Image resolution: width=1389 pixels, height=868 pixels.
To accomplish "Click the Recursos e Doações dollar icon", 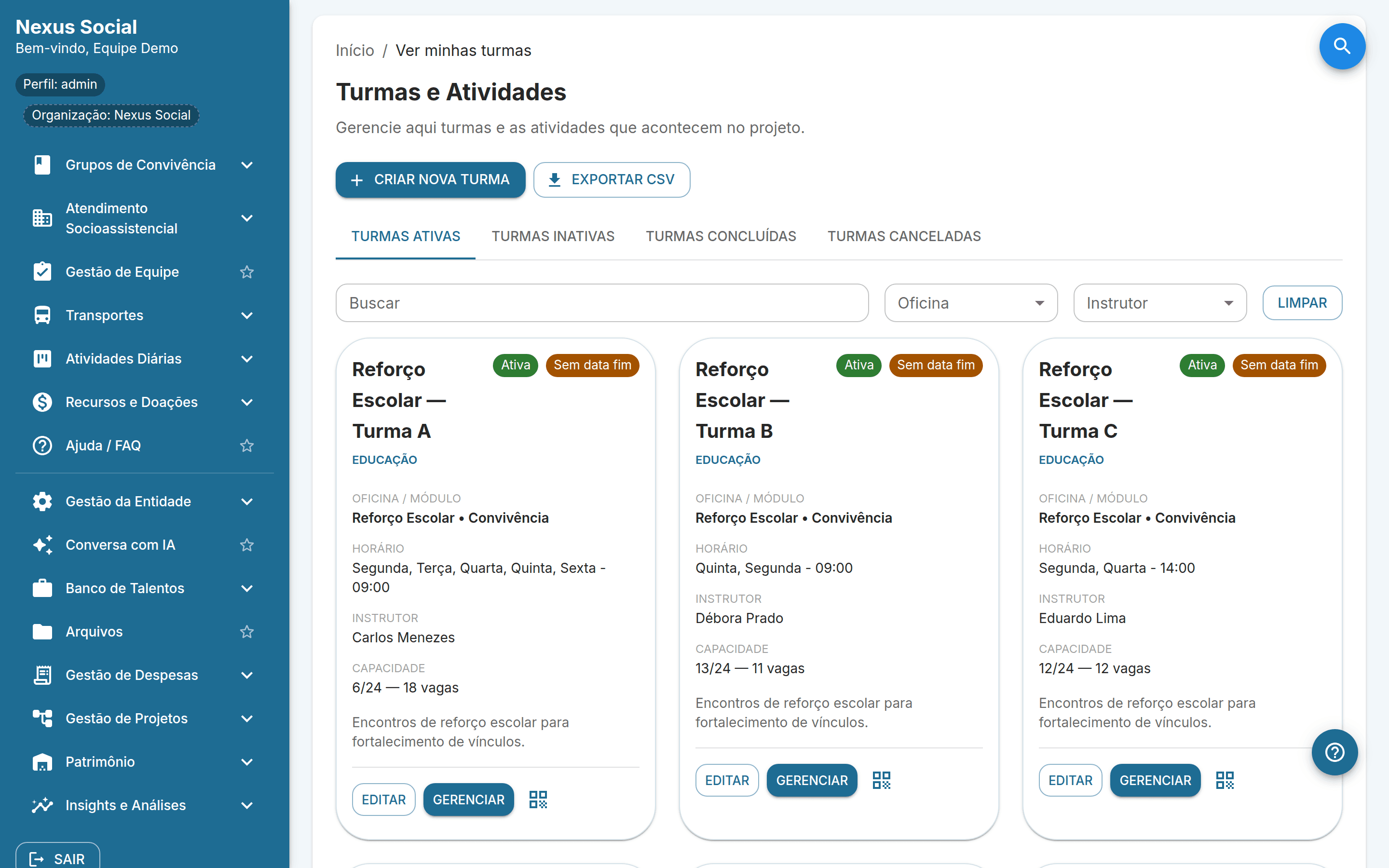I will [x=42, y=402].
